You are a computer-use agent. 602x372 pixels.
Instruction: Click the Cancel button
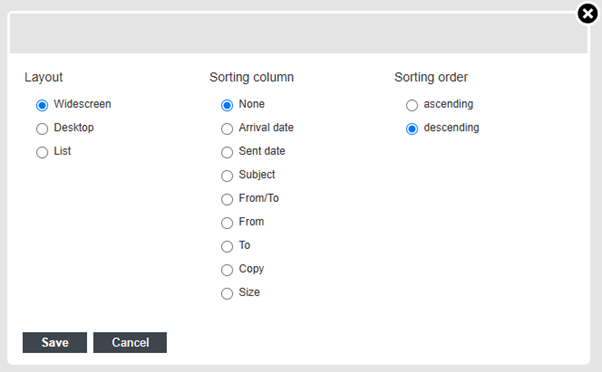[x=130, y=342]
